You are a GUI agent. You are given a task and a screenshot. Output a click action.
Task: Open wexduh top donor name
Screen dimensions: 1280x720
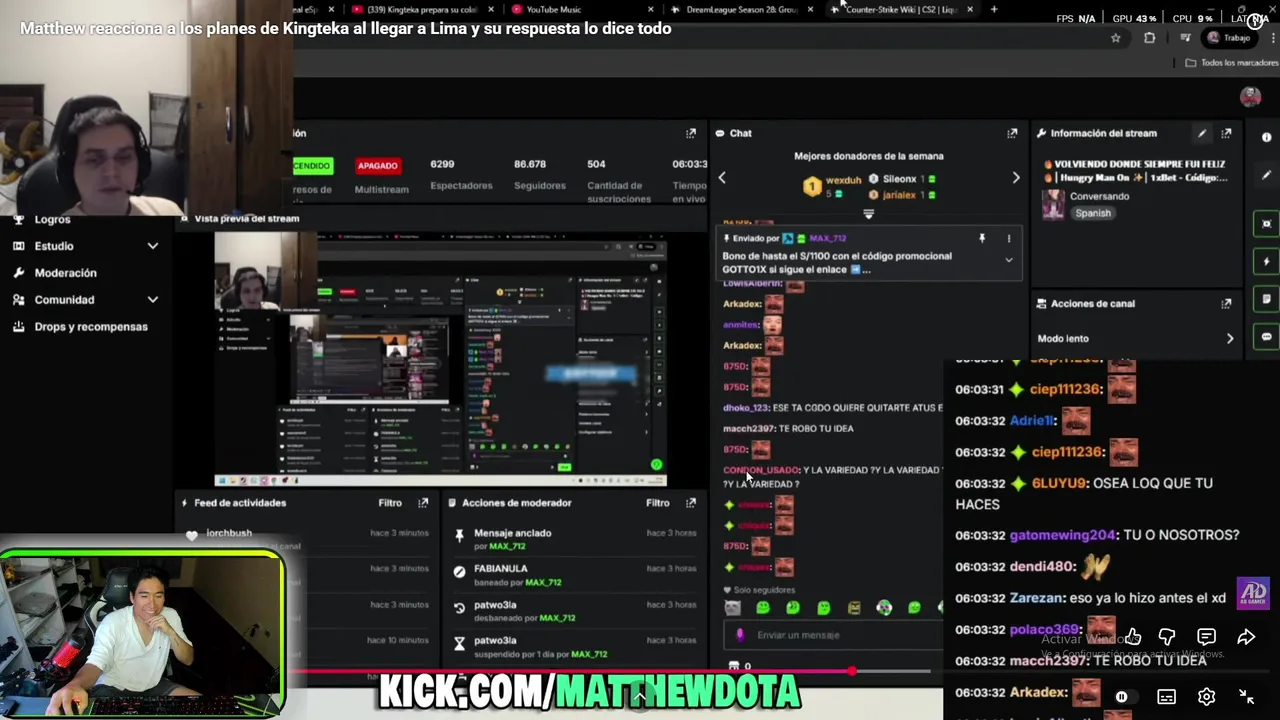coord(843,180)
